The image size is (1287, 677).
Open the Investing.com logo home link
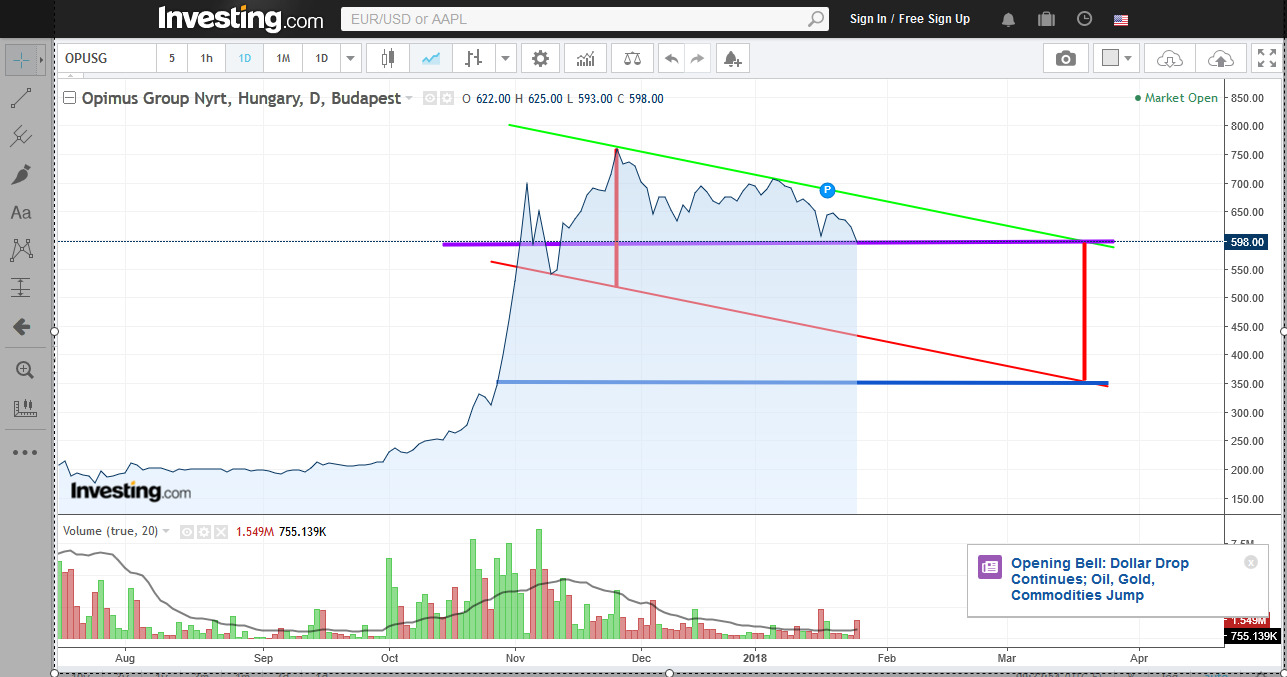(241, 19)
